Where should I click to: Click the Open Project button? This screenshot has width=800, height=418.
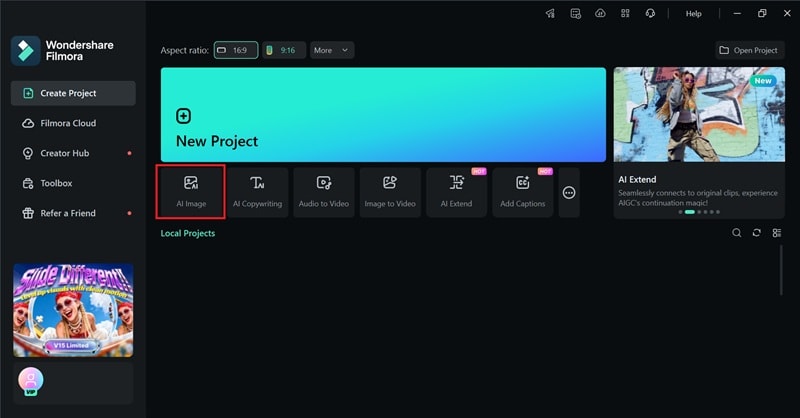[x=749, y=50]
